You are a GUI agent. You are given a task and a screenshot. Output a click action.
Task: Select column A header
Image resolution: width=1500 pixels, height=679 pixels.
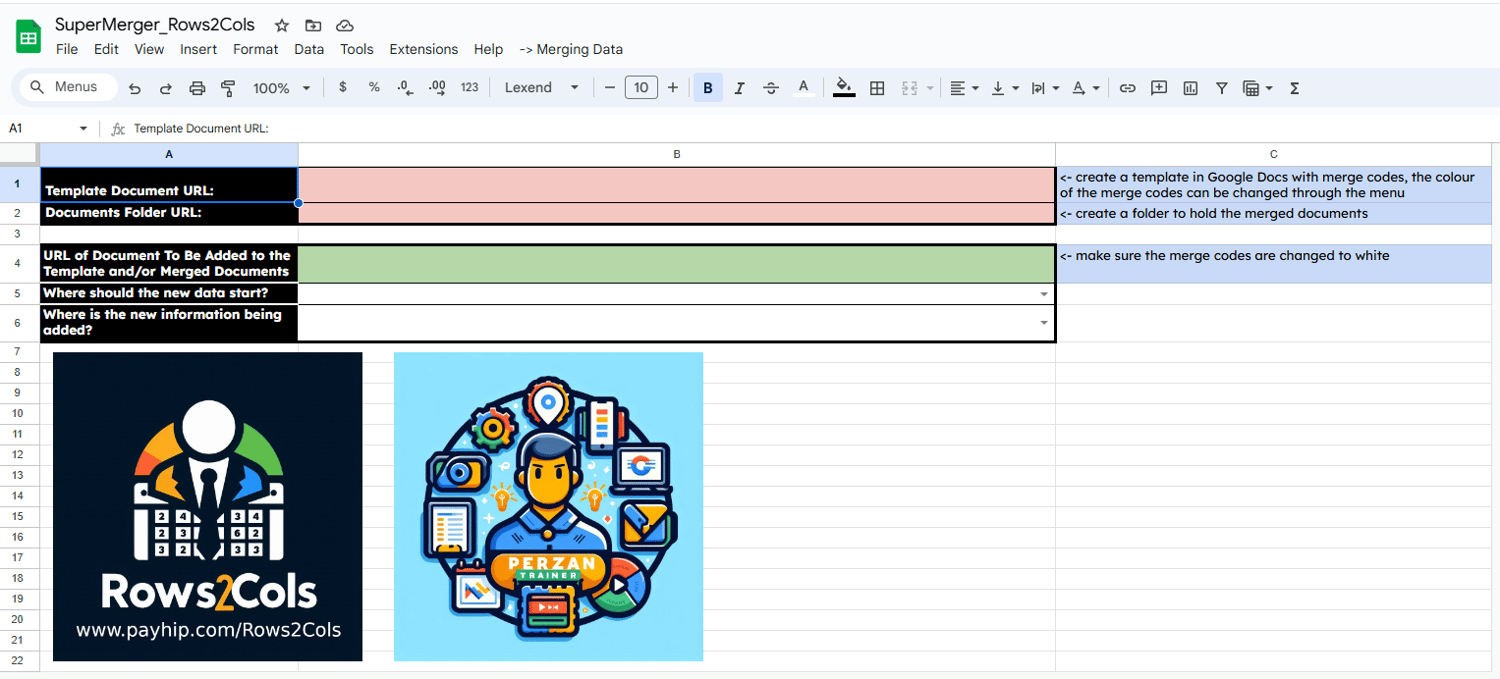[x=169, y=154]
